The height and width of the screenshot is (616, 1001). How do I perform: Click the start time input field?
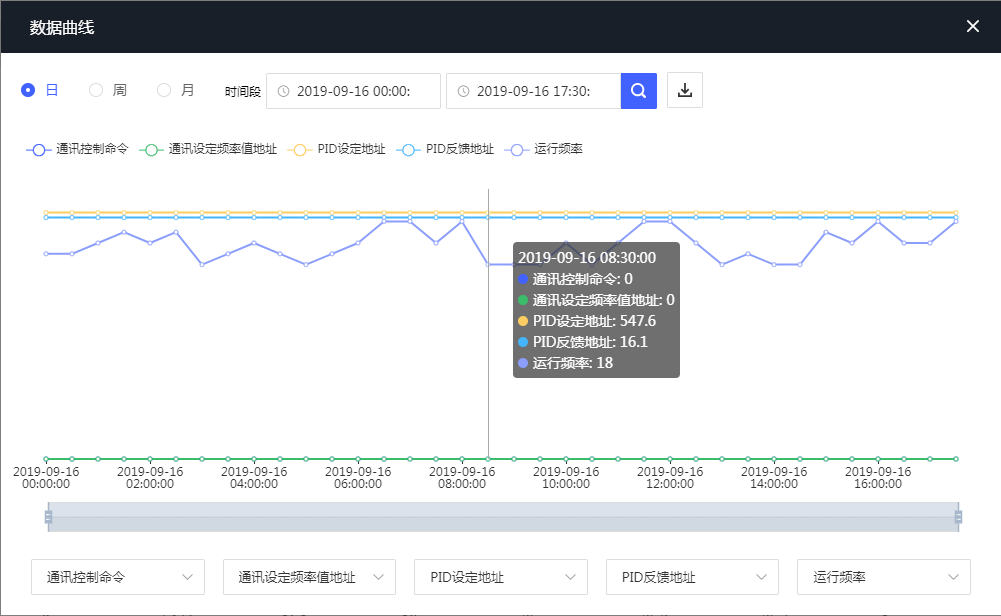pyautogui.click(x=360, y=91)
